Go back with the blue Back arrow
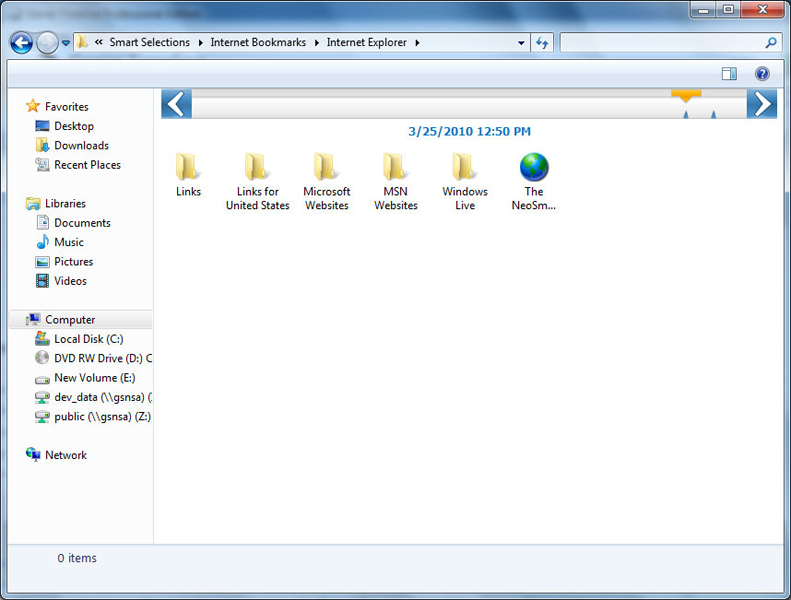This screenshot has height=600, width=791. click(x=22, y=43)
